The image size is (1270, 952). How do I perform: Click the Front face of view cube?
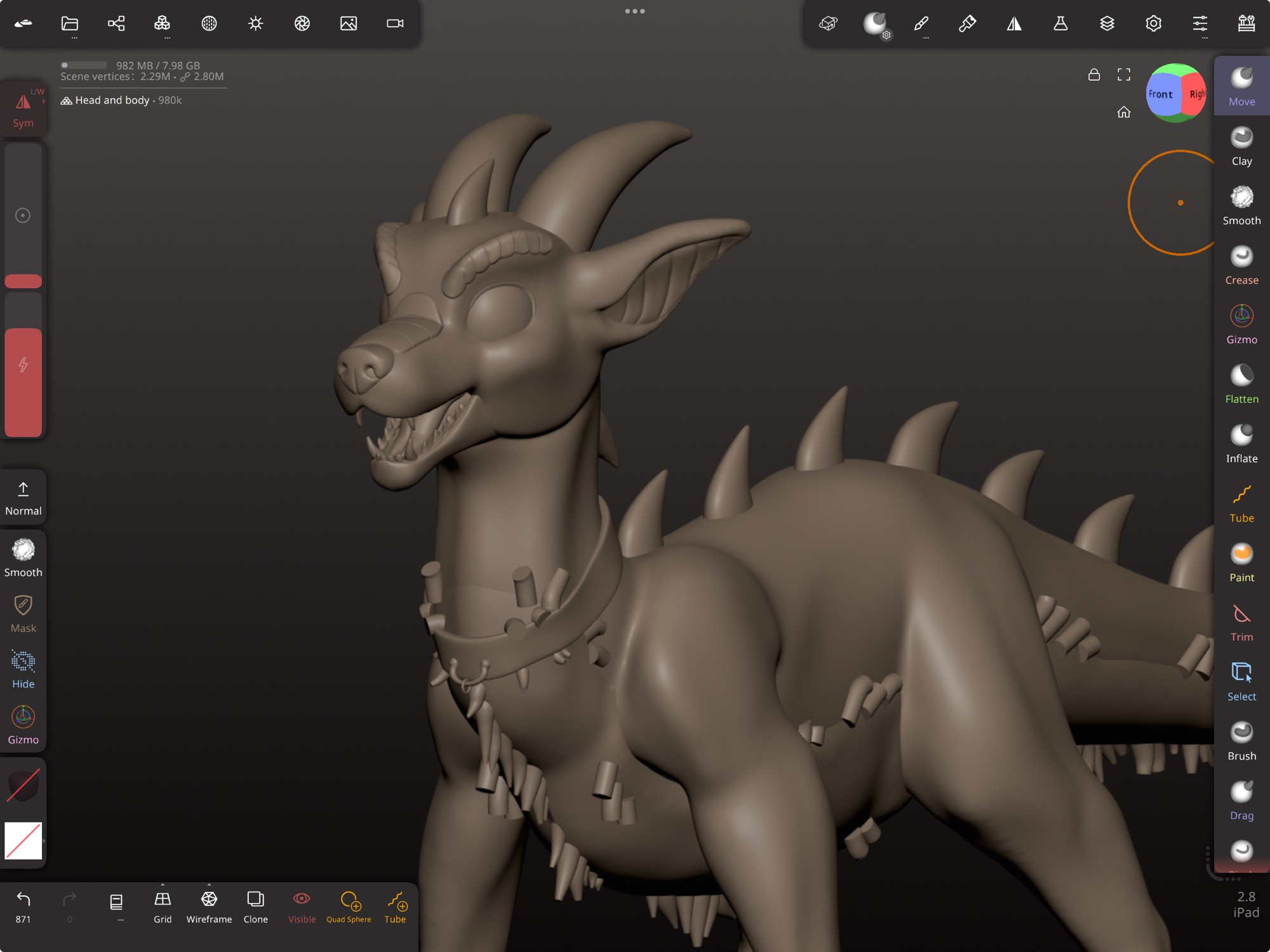(x=1160, y=94)
